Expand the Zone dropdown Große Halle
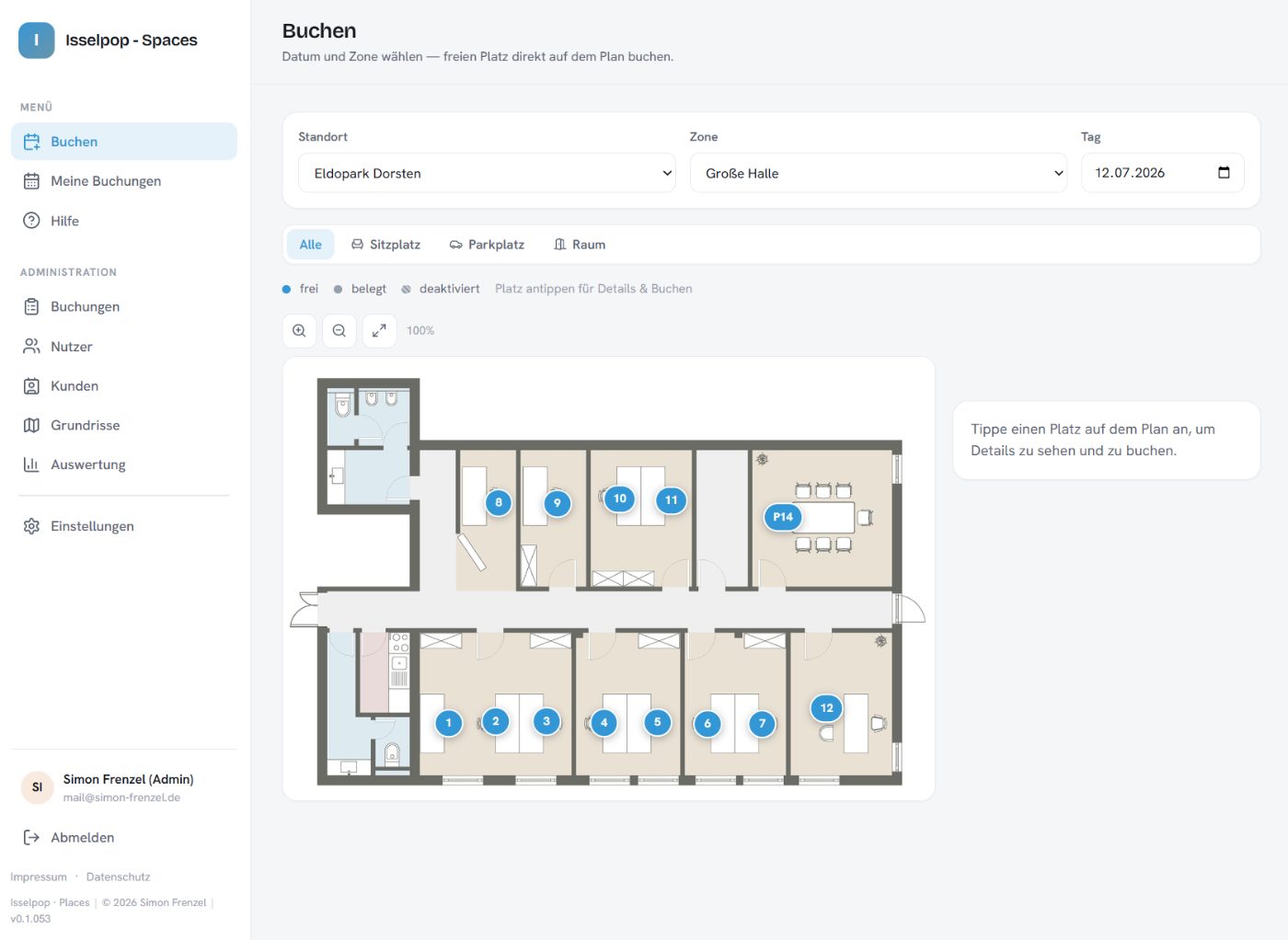 click(878, 173)
